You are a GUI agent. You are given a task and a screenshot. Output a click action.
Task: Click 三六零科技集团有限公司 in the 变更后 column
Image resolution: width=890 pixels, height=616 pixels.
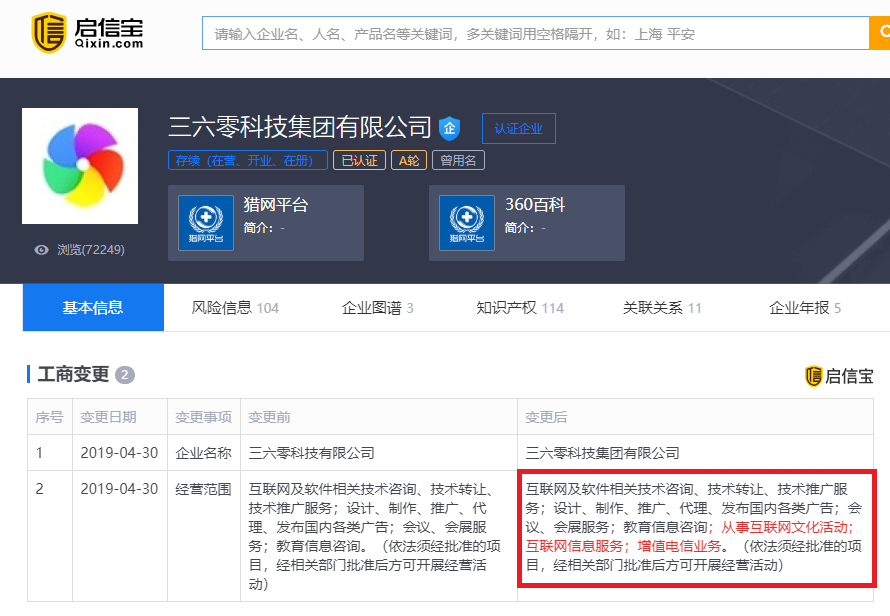click(x=602, y=452)
